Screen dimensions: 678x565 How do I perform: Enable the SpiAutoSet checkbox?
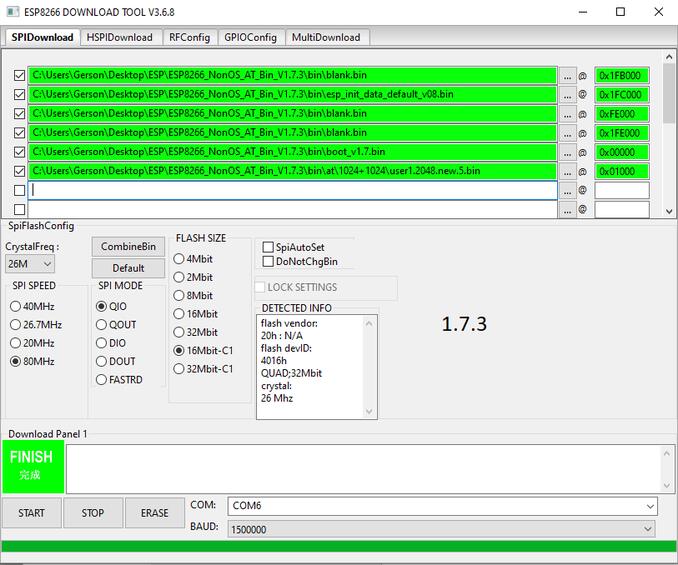pyautogui.click(x=268, y=247)
